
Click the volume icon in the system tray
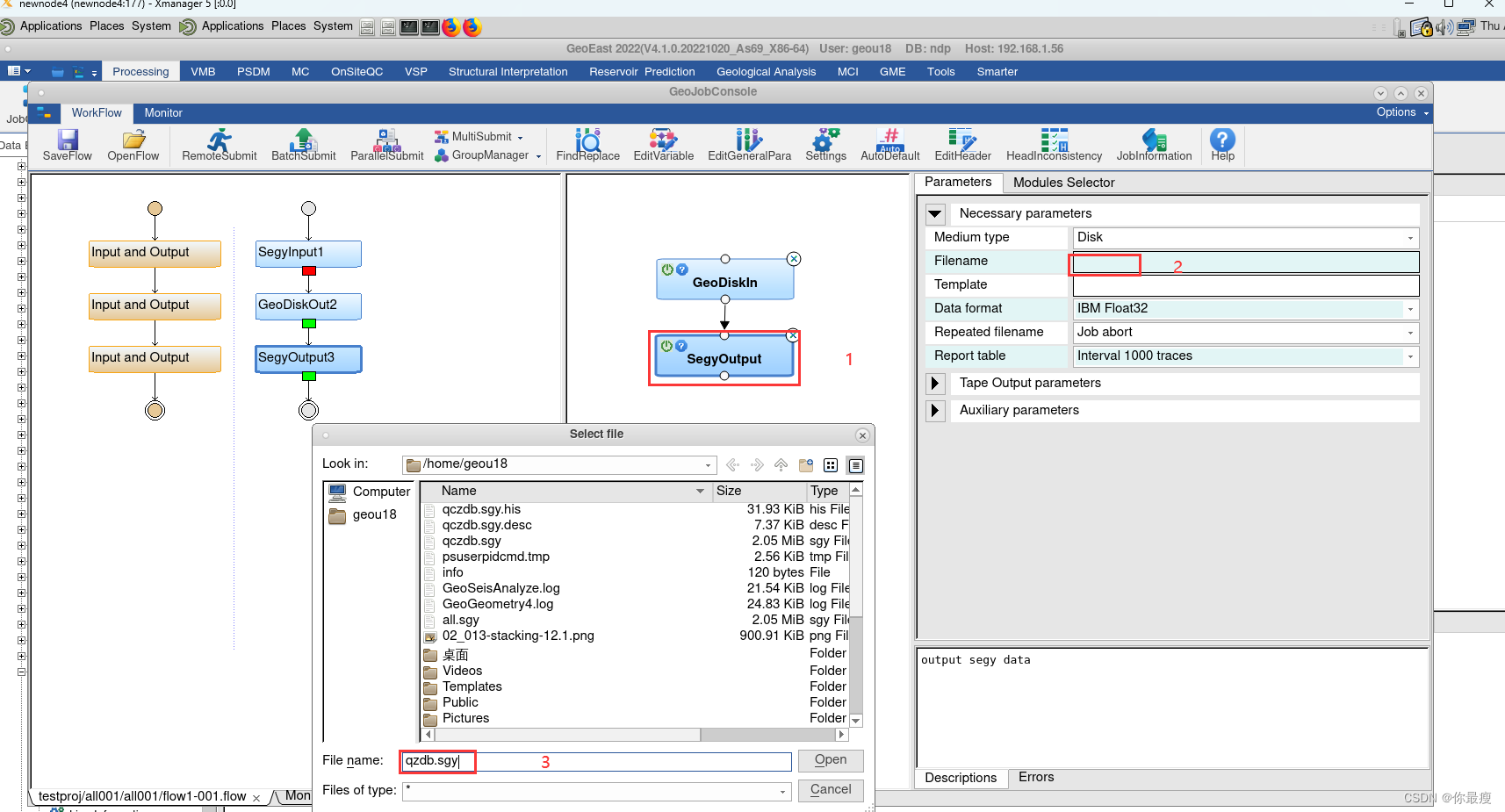coord(1444,27)
